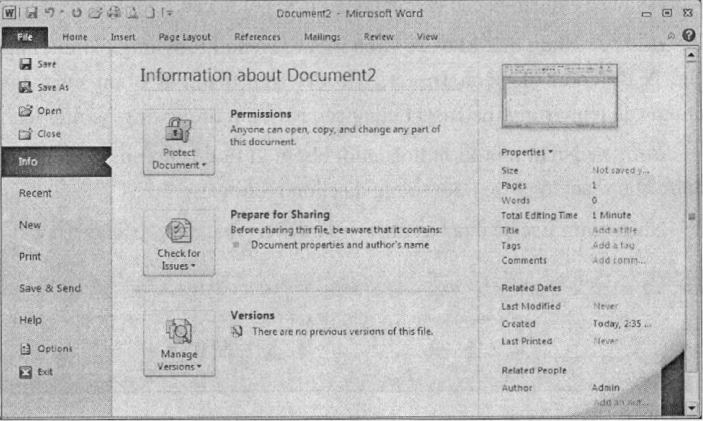The image size is (703, 421).
Task: Click the Word application icon in the title bar
Action: point(9,13)
